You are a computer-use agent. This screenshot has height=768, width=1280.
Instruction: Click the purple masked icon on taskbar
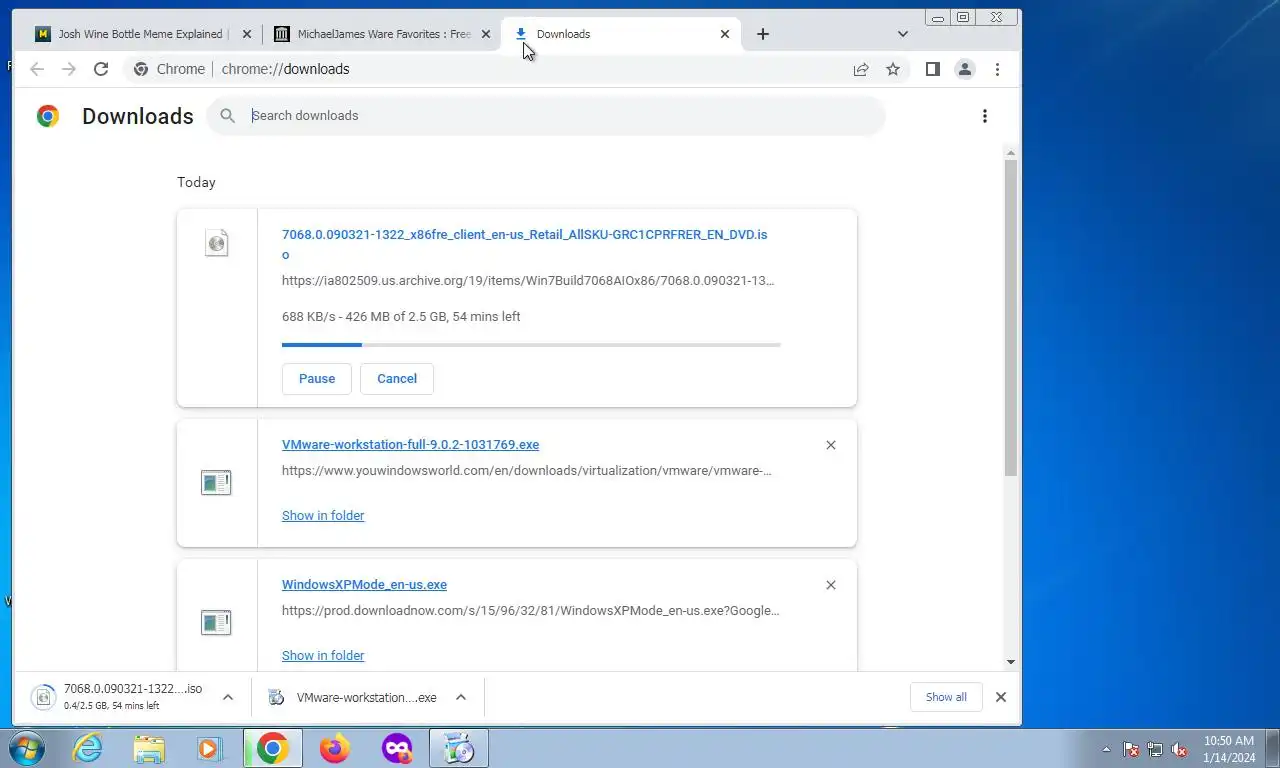tap(397, 748)
